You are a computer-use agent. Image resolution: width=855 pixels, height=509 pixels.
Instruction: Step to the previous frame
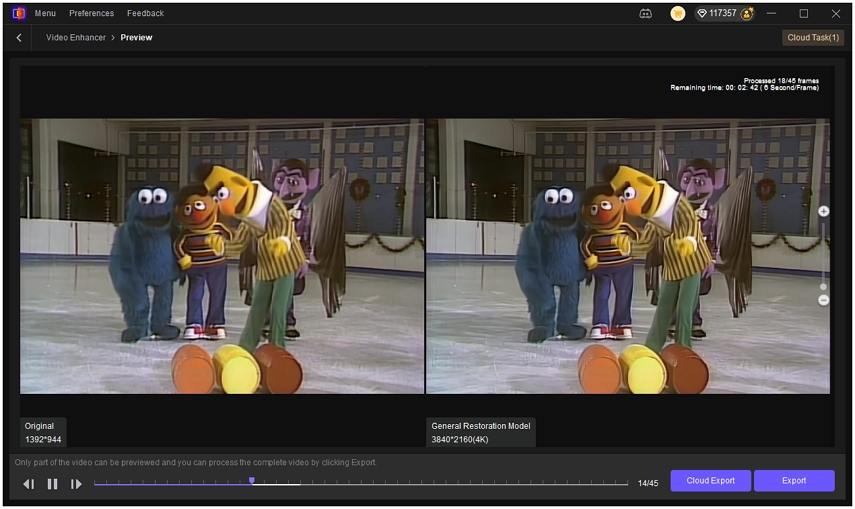click(29, 484)
